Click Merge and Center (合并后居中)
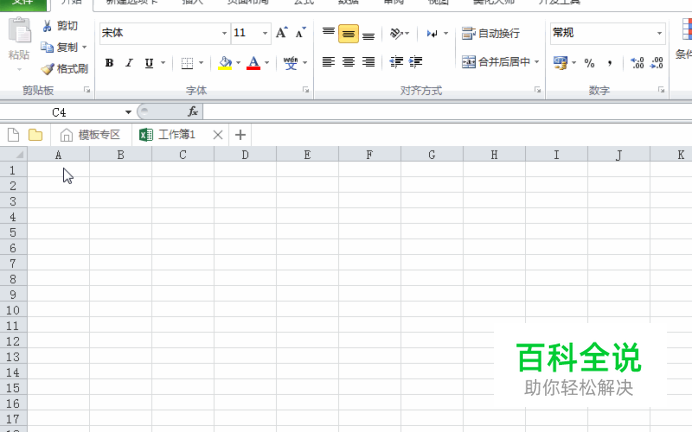 (495, 62)
